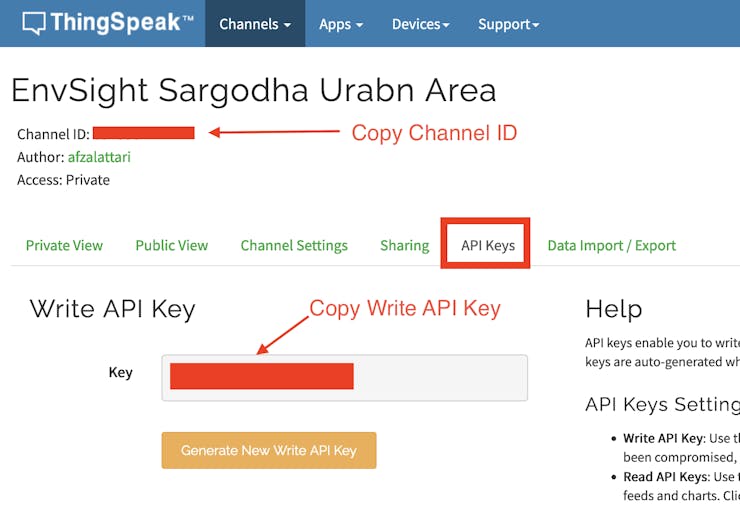
Task: Open the Data Import / Export tab
Action: 611,245
